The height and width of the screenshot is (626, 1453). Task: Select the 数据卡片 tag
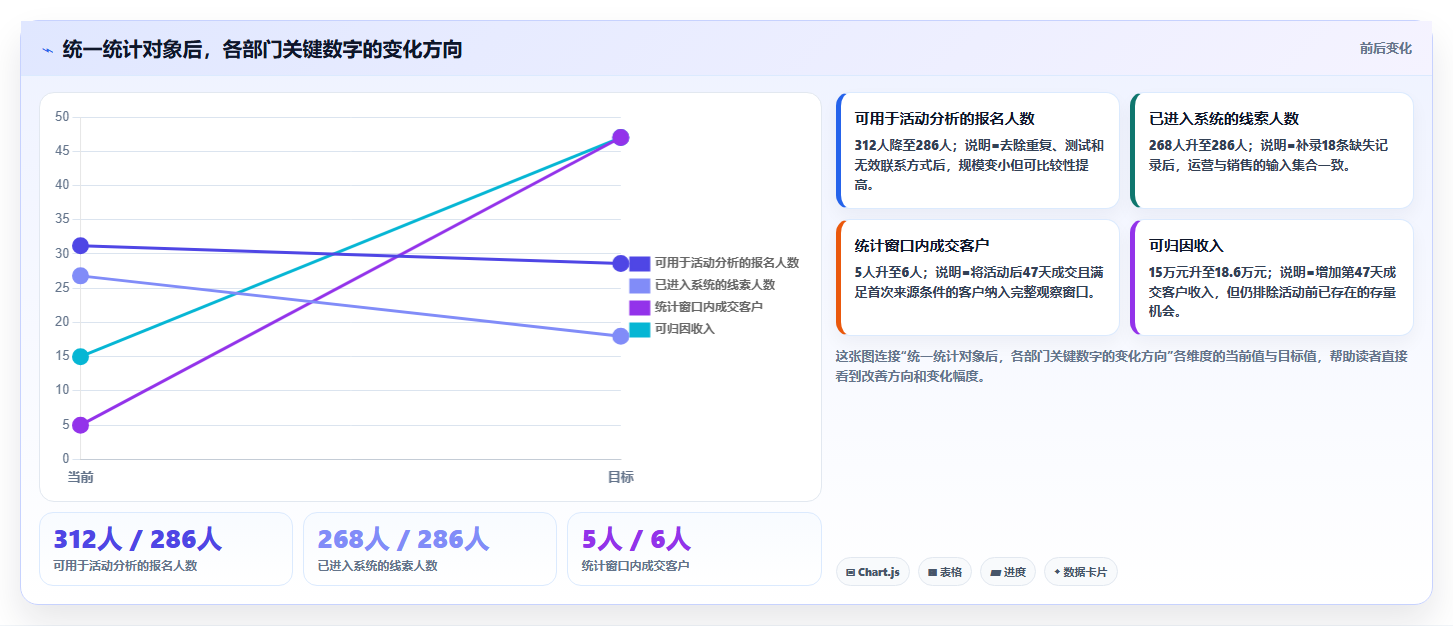(x=1080, y=572)
